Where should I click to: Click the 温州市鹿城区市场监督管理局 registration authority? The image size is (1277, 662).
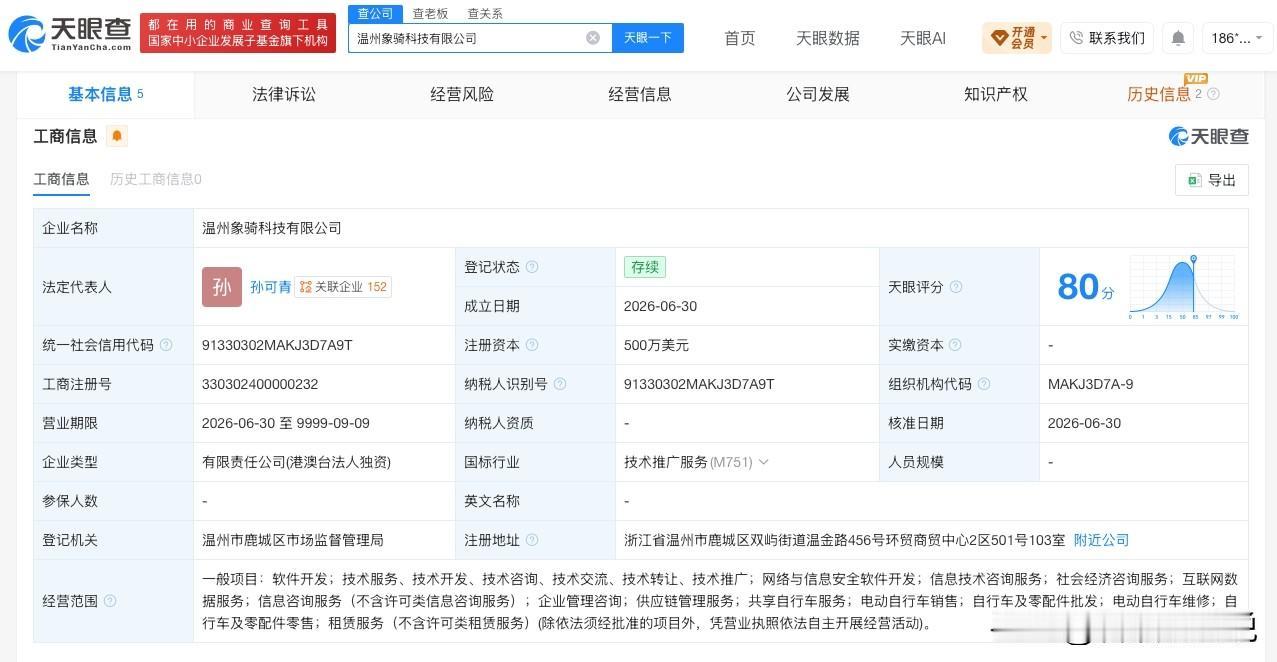[x=293, y=540]
